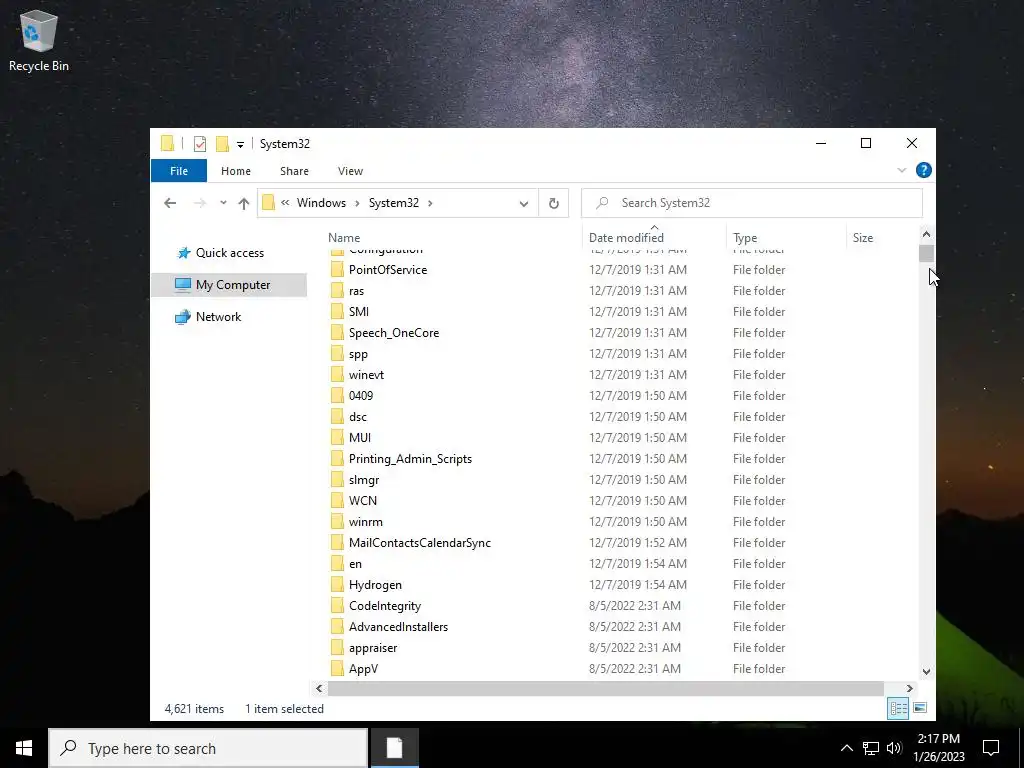Select the AdvancedInstallers folder
The height and width of the screenshot is (768, 1024).
pos(398,627)
